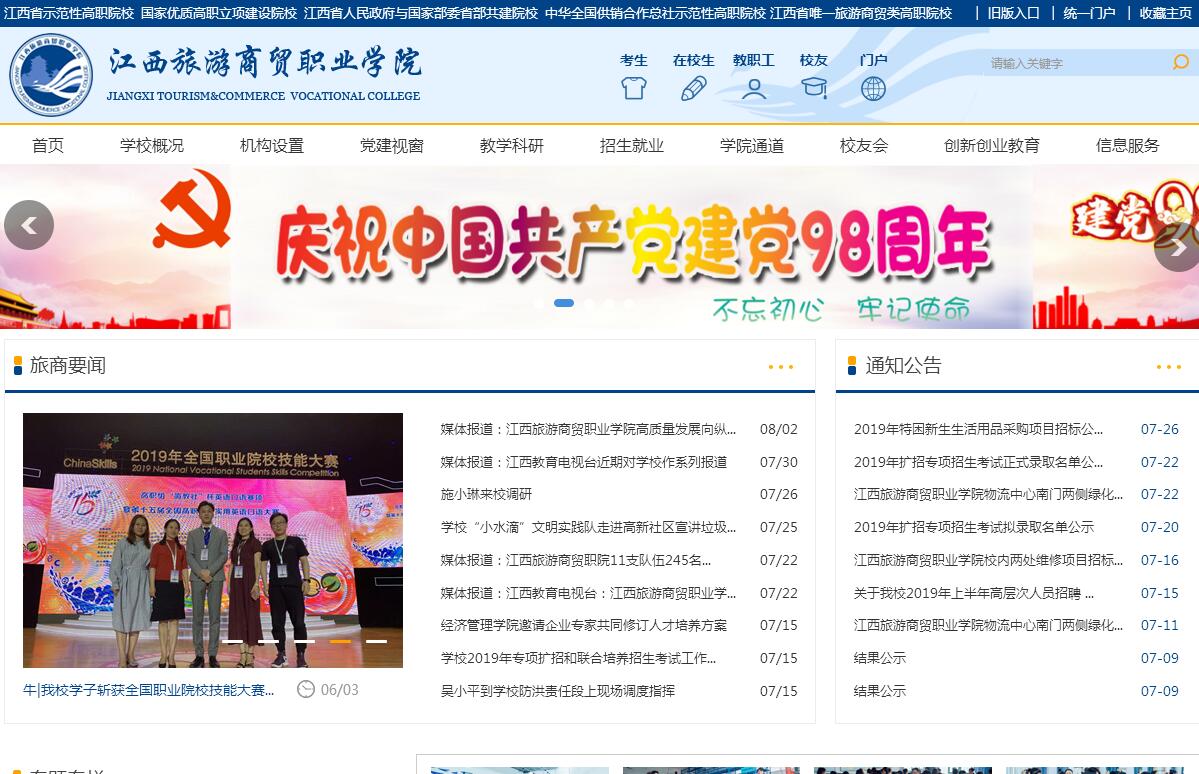The width and height of the screenshot is (1199, 774).
Task: Click the 江西旅游商贸职业学院 calligraphy title
Action: point(265,63)
